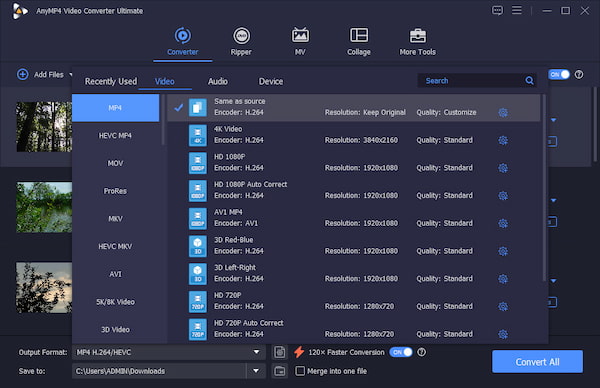This screenshot has height=388, width=600.
Task: Click the custom profile icon beside Output Format
Action: coord(280,352)
